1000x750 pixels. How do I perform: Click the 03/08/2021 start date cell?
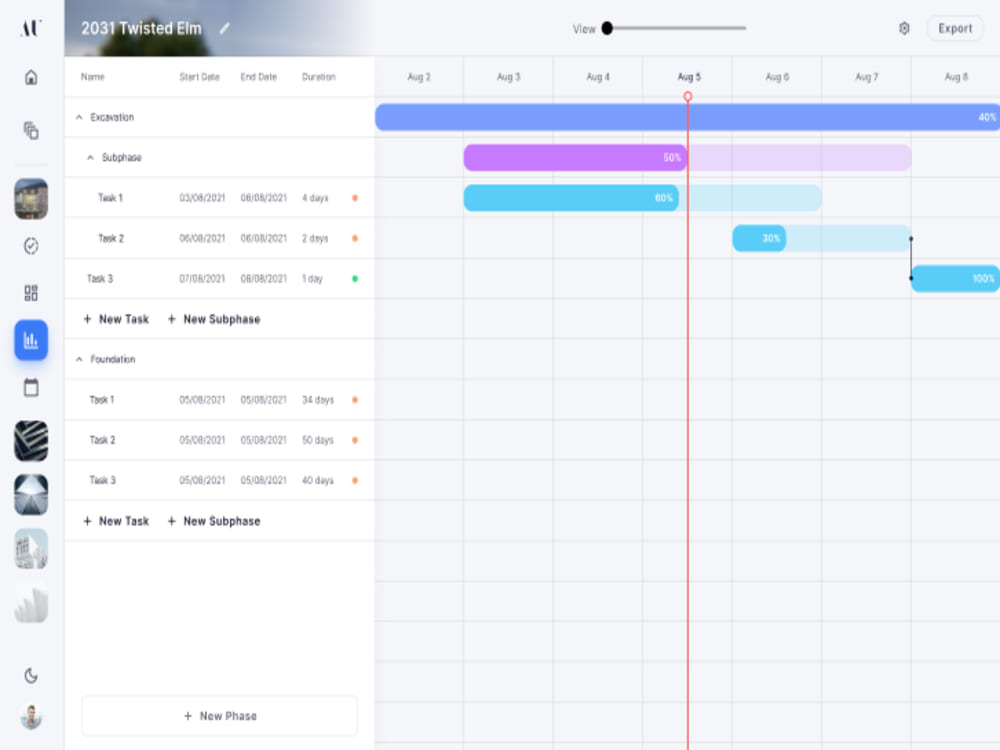point(202,198)
